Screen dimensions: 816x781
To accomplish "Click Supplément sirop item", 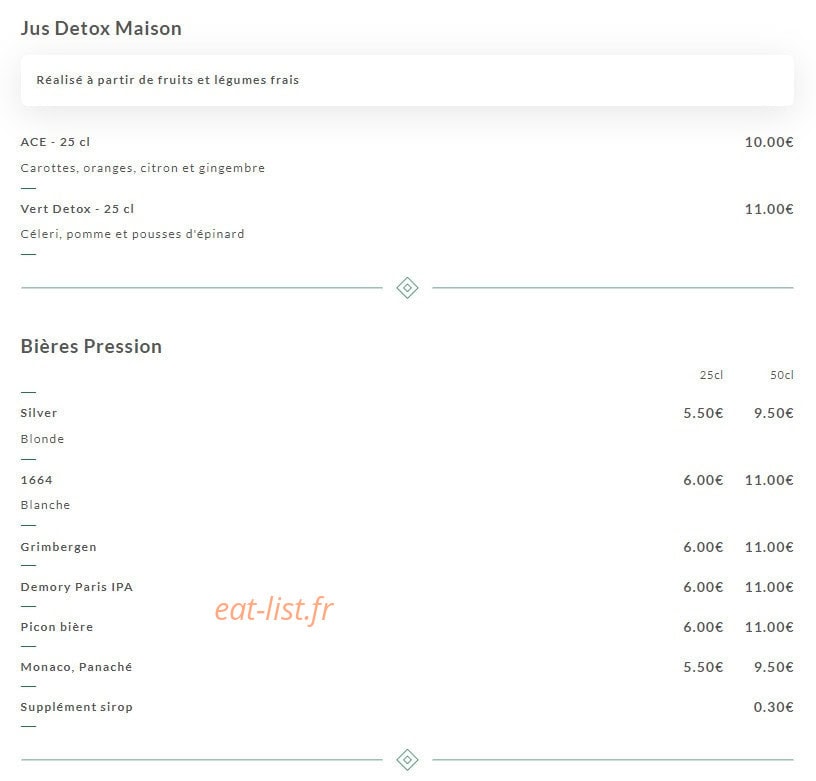I will pyautogui.click(x=76, y=707).
